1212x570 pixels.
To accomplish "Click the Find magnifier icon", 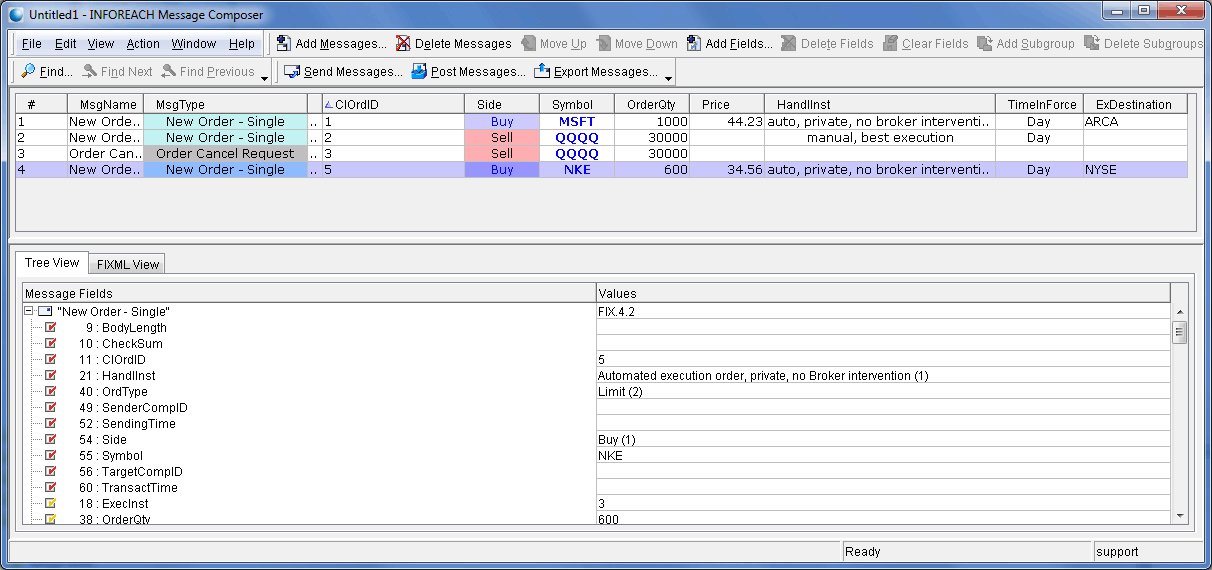I will tap(28, 72).
